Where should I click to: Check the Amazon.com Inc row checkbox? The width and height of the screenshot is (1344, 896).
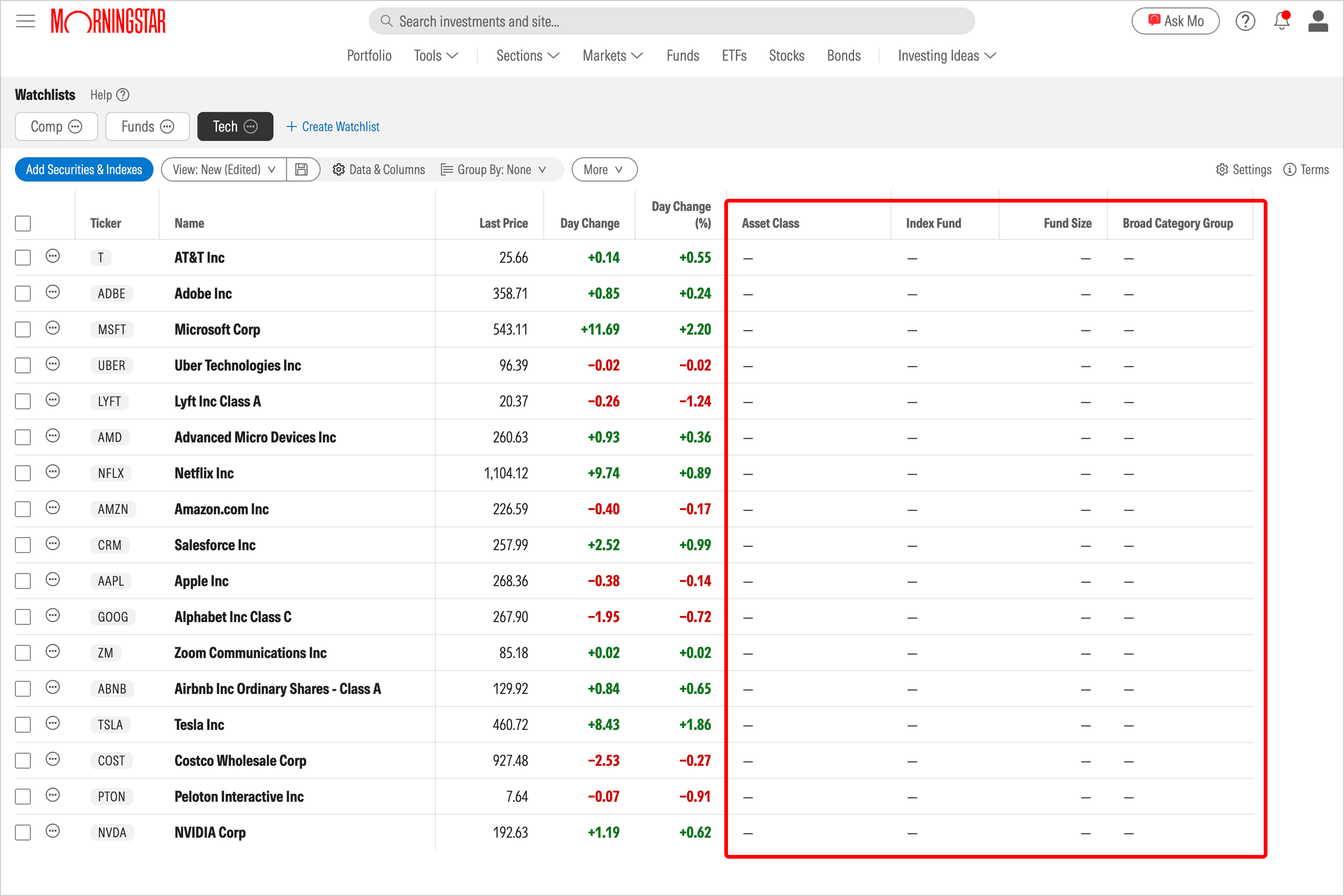point(23,509)
